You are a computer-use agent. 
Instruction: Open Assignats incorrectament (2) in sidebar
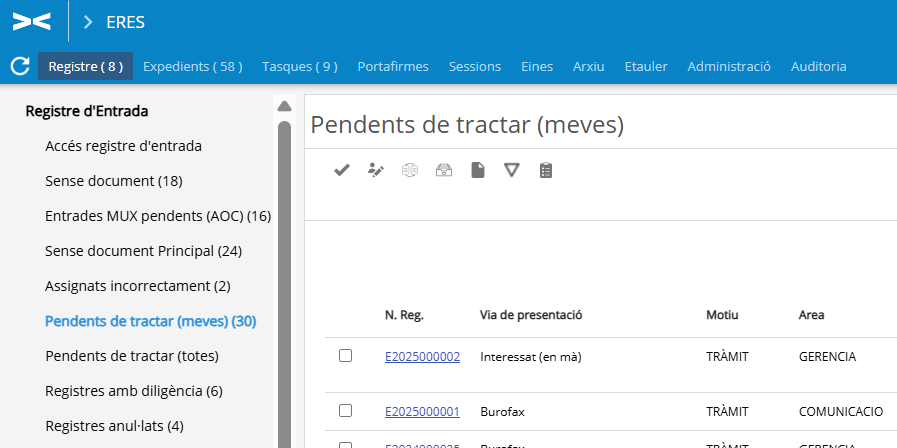138,286
